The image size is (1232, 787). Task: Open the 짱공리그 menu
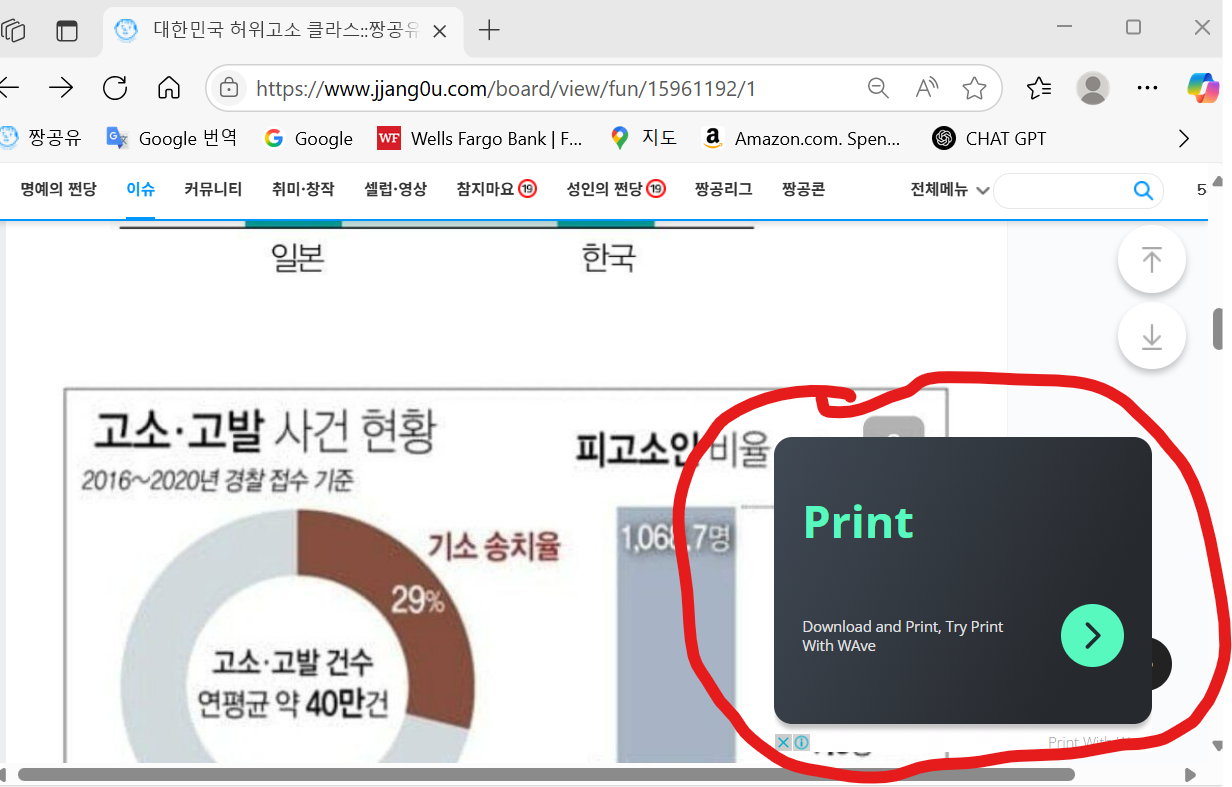pyautogui.click(x=723, y=189)
